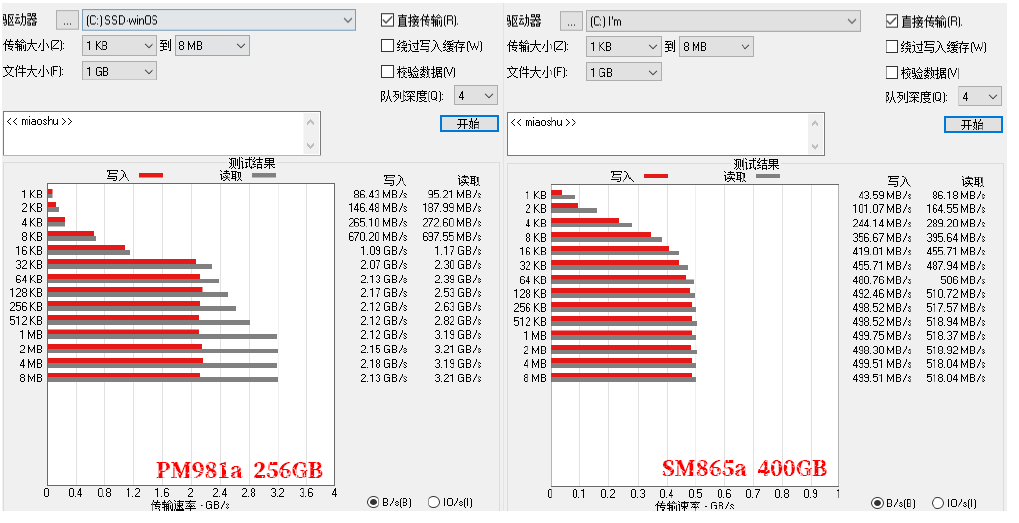Click the '86.18 MB/s' read value
The height and width of the screenshot is (523, 1019).
click(959, 194)
